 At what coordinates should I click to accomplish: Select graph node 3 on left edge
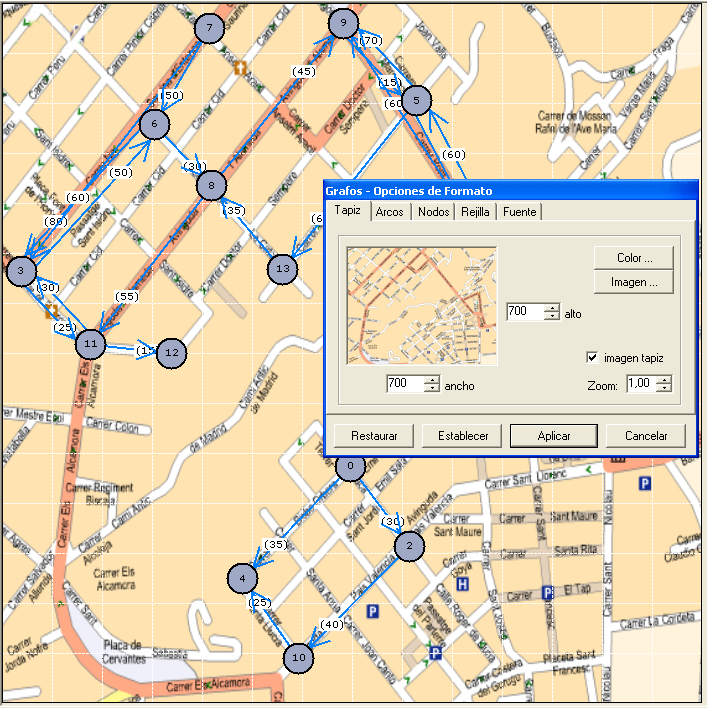pos(21,270)
